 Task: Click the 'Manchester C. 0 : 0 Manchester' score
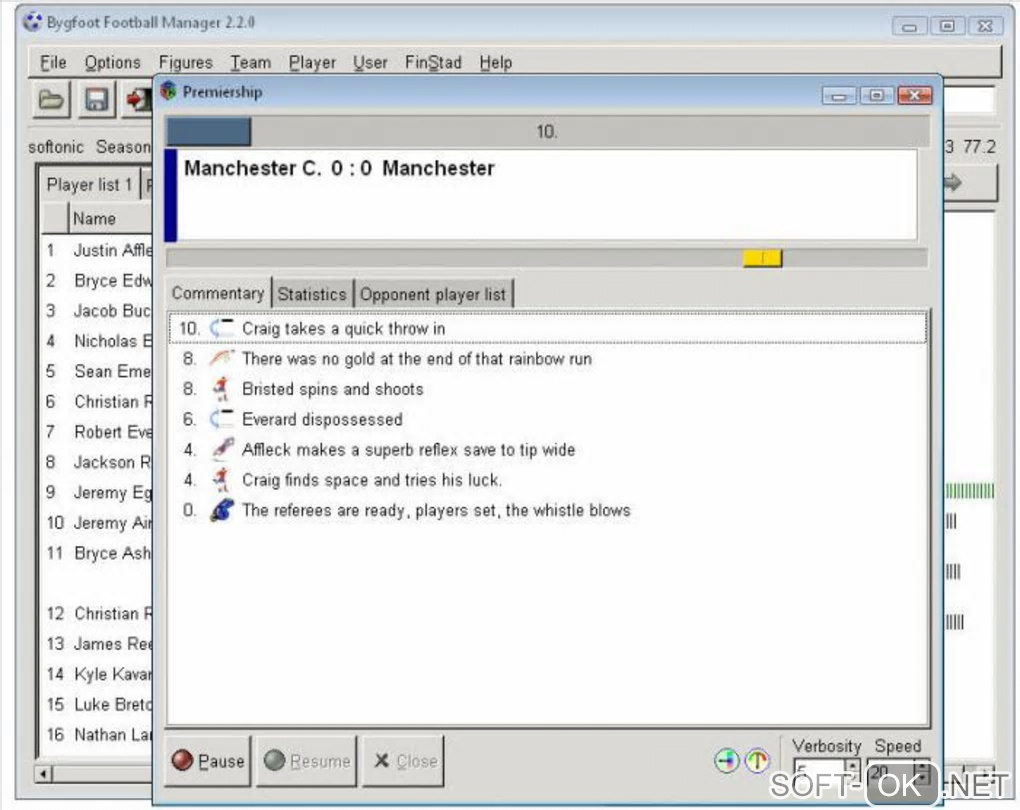click(339, 169)
